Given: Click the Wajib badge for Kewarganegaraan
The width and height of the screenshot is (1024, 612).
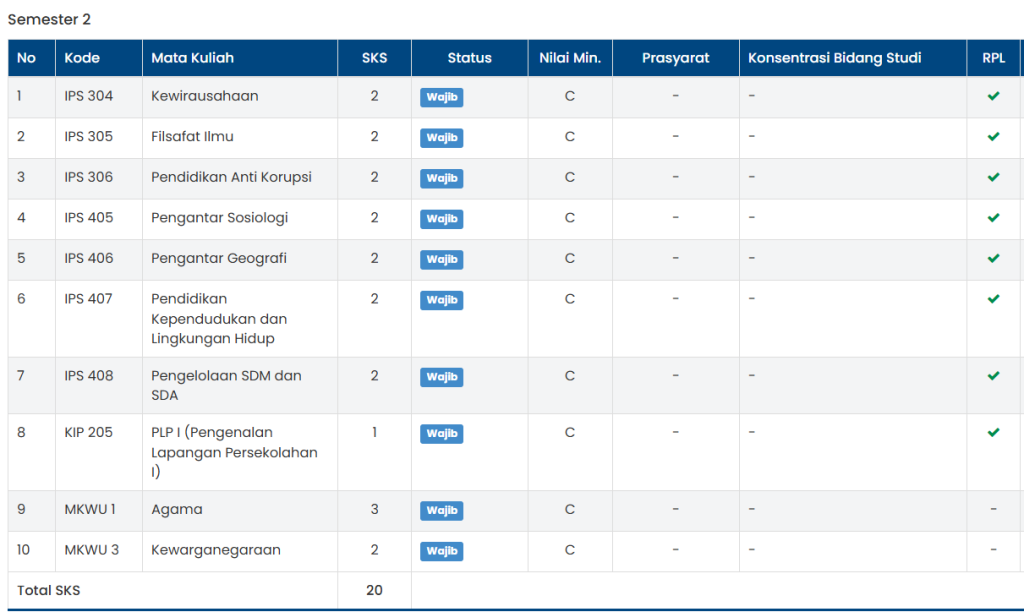Looking at the screenshot, I should 441,551.
